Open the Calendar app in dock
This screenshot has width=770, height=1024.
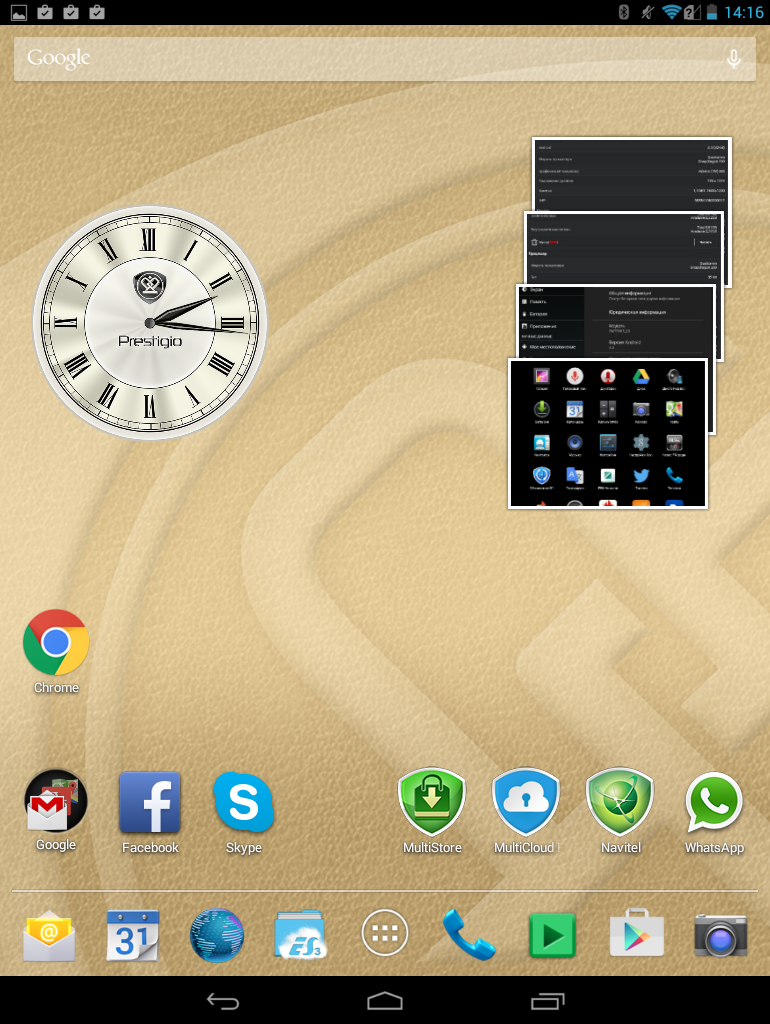(x=133, y=935)
